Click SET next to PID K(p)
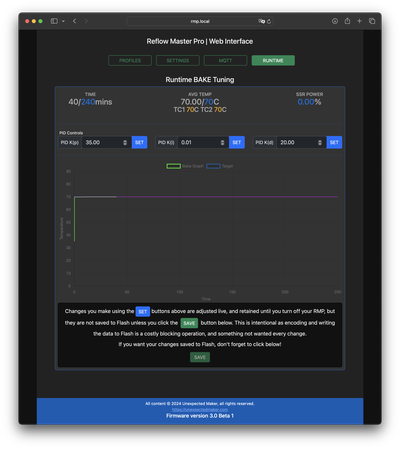This screenshot has height=449, width=400. coord(139,142)
